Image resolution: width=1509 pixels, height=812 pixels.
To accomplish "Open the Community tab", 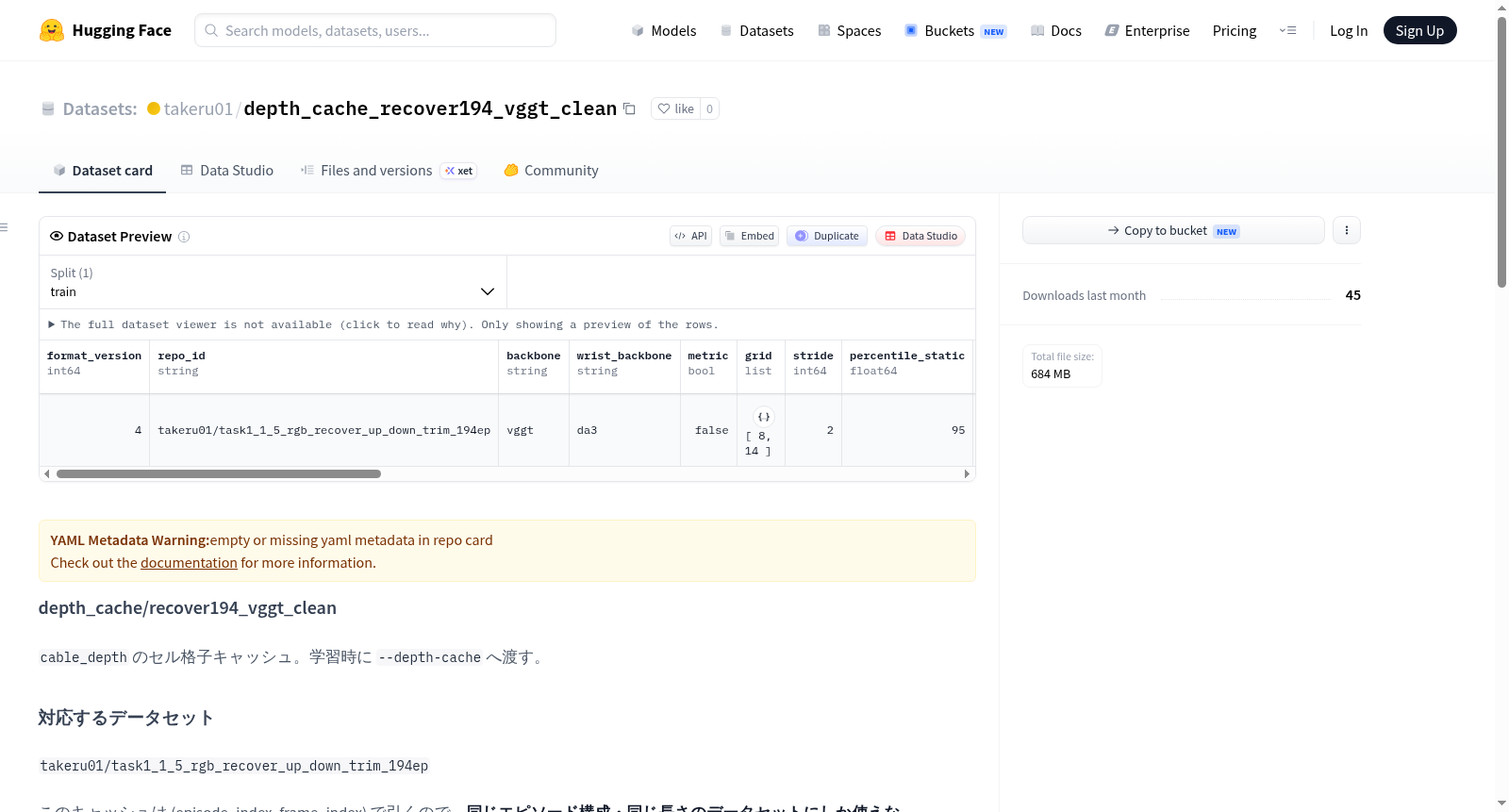I will click(x=551, y=171).
